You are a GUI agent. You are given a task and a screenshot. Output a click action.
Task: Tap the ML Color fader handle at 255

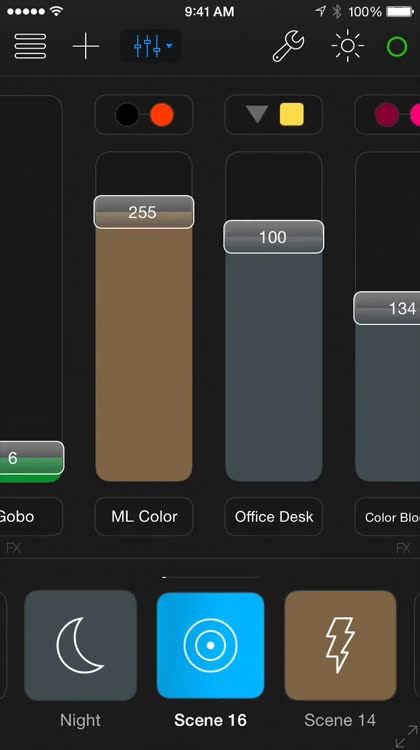(x=144, y=212)
